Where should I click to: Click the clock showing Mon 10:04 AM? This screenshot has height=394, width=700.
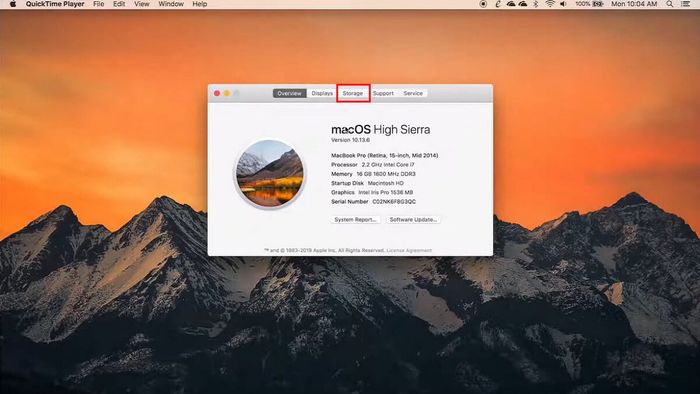634,4
